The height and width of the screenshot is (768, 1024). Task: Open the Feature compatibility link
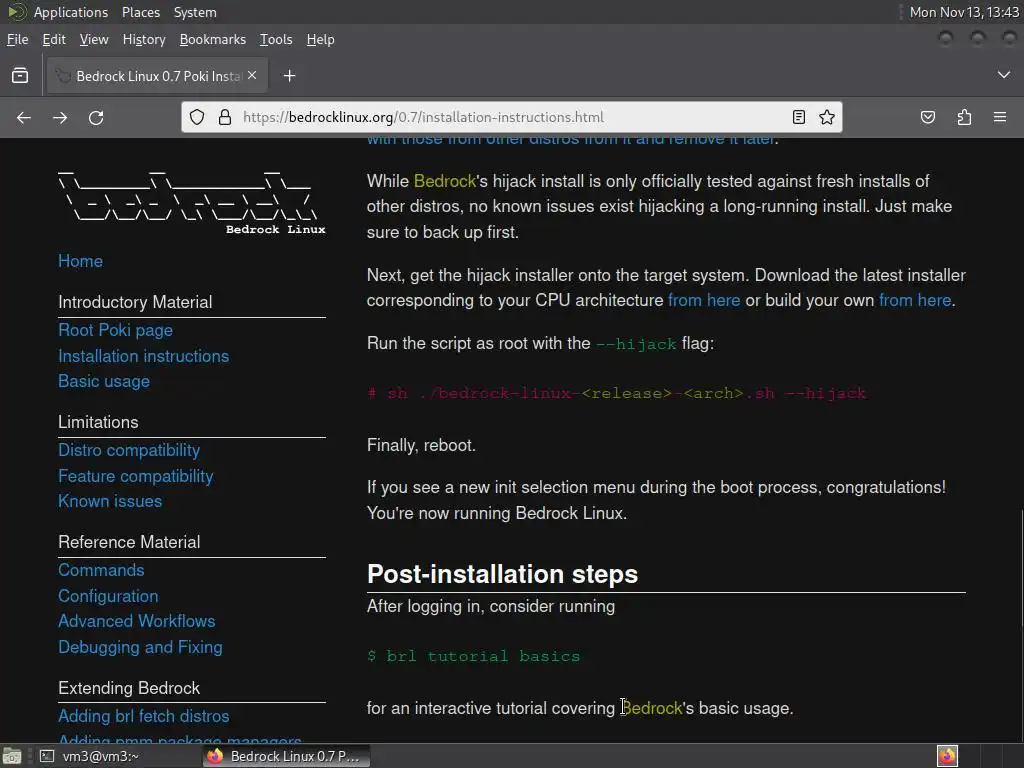pyautogui.click(x=135, y=476)
